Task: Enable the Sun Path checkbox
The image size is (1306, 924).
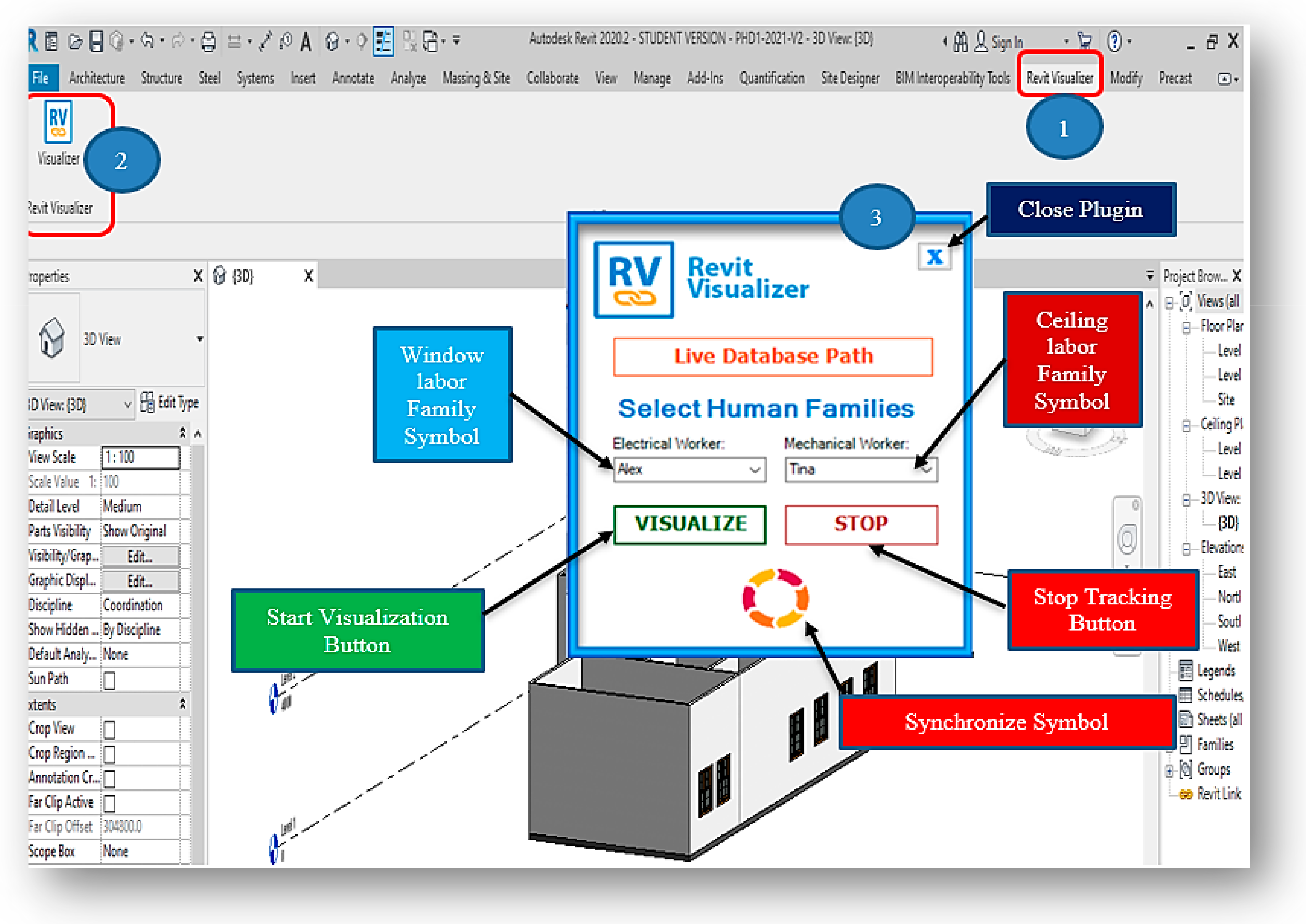Action: (109, 681)
